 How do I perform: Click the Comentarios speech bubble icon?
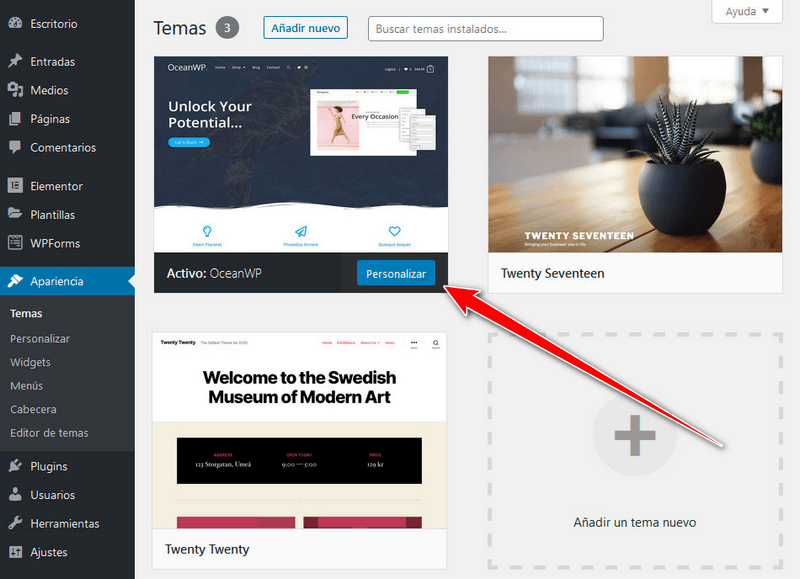15,147
